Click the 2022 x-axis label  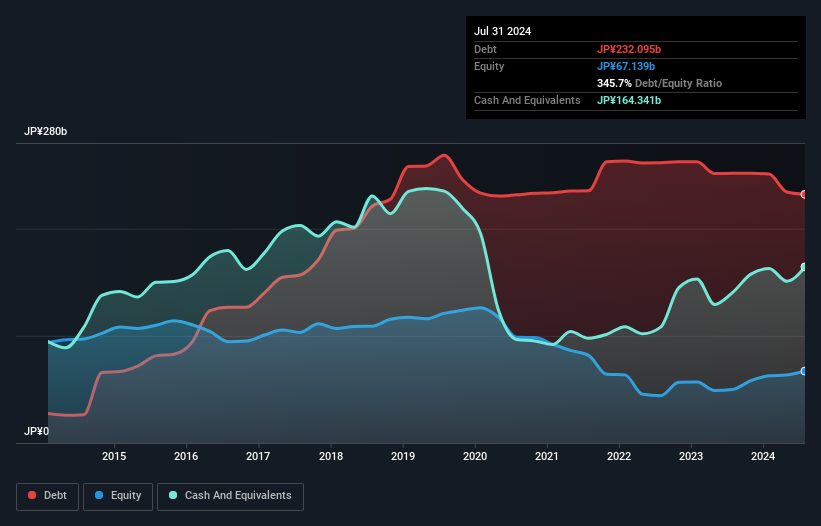click(619, 456)
